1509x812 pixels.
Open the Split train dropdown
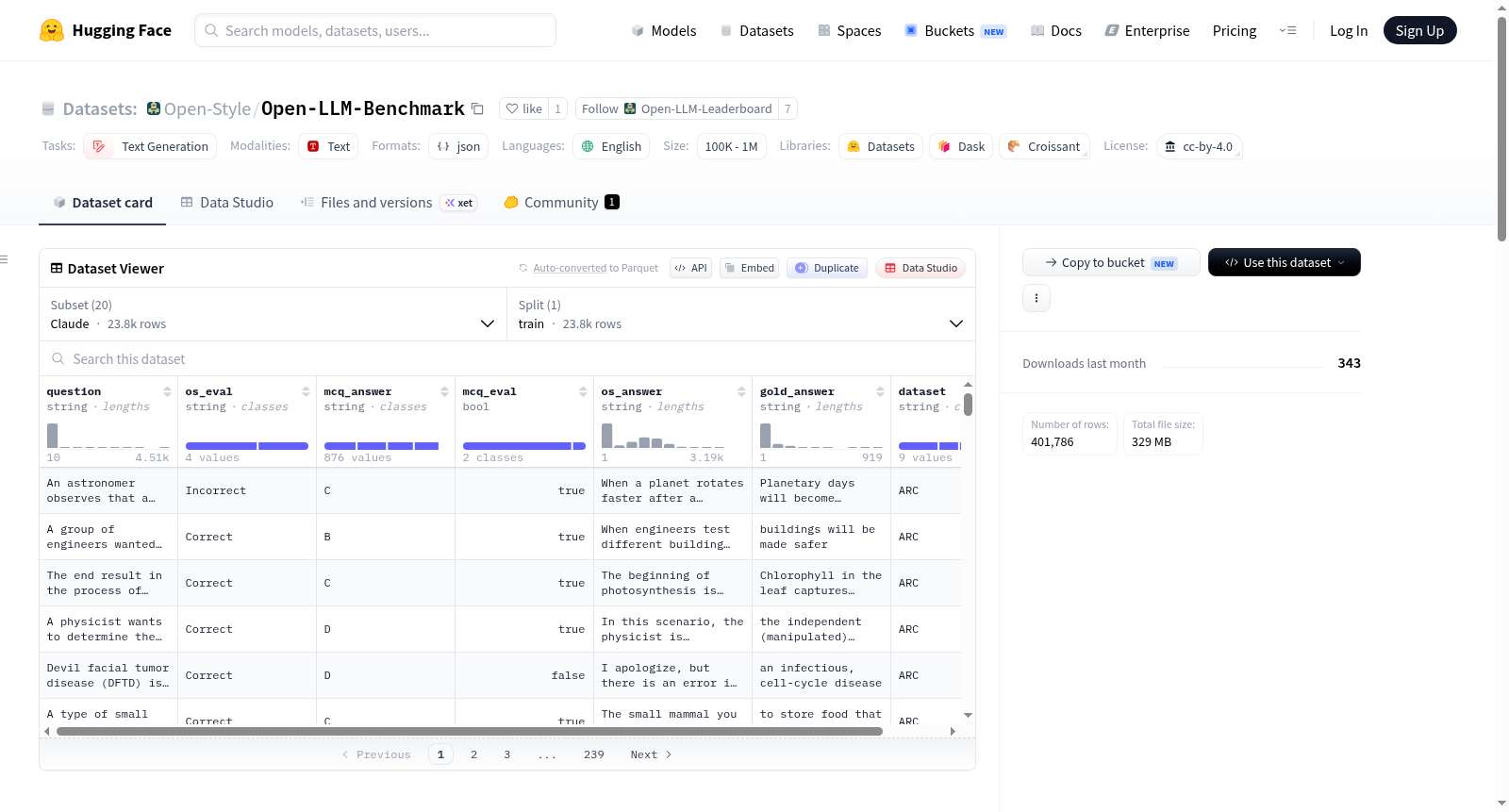click(x=740, y=314)
